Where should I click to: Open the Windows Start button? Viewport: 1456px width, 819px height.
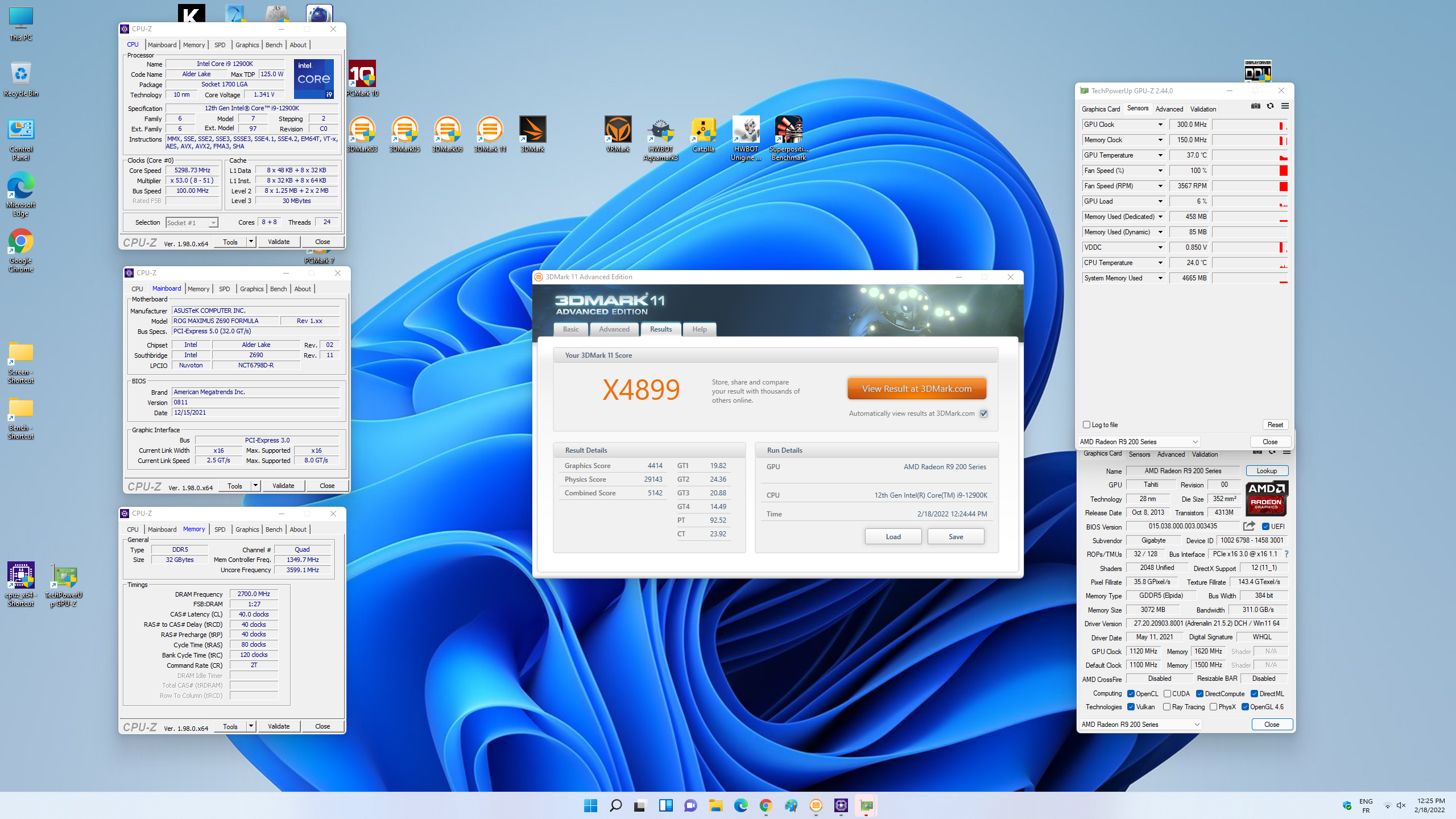tap(590, 805)
